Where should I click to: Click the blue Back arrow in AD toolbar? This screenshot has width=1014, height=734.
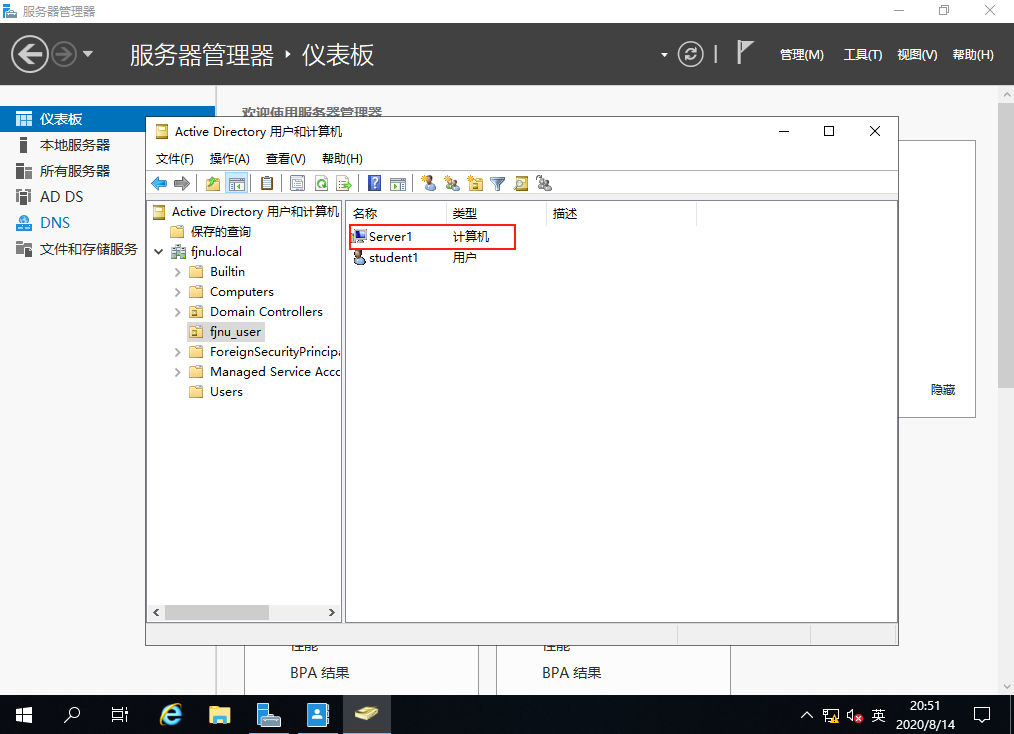click(x=159, y=184)
